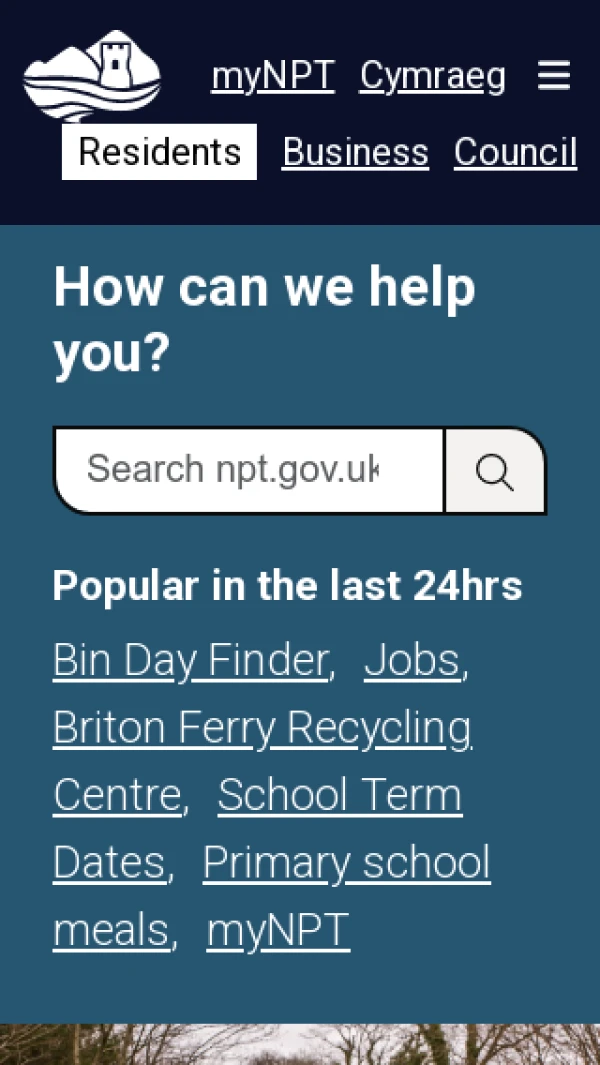
Task: Open Briton Ferry Recycling Centre link
Action: coord(262,728)
